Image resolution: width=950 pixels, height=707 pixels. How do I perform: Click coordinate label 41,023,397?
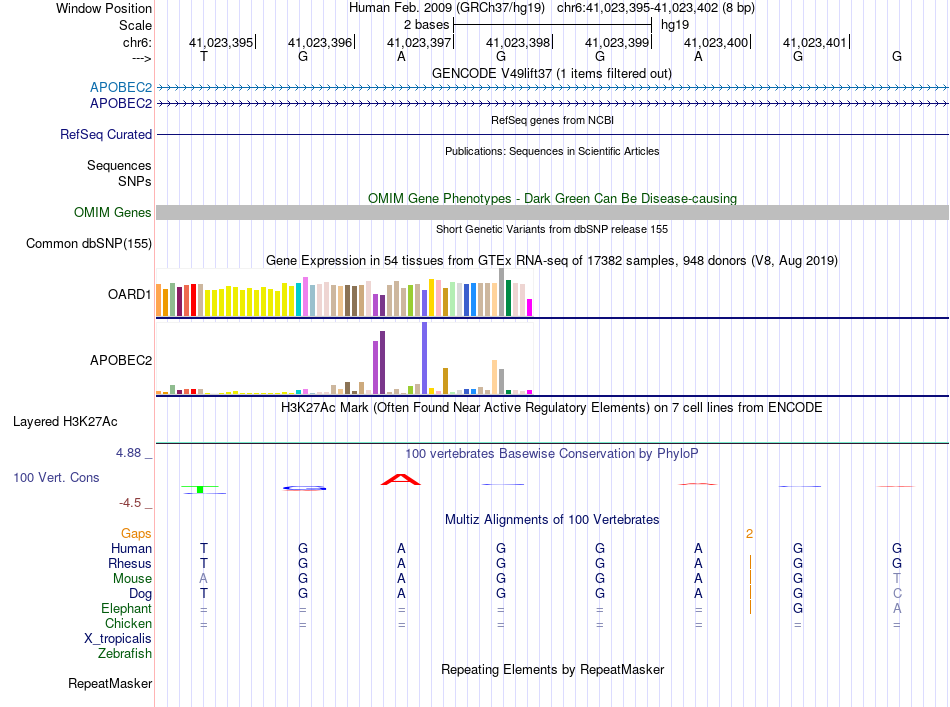[419, 42]
